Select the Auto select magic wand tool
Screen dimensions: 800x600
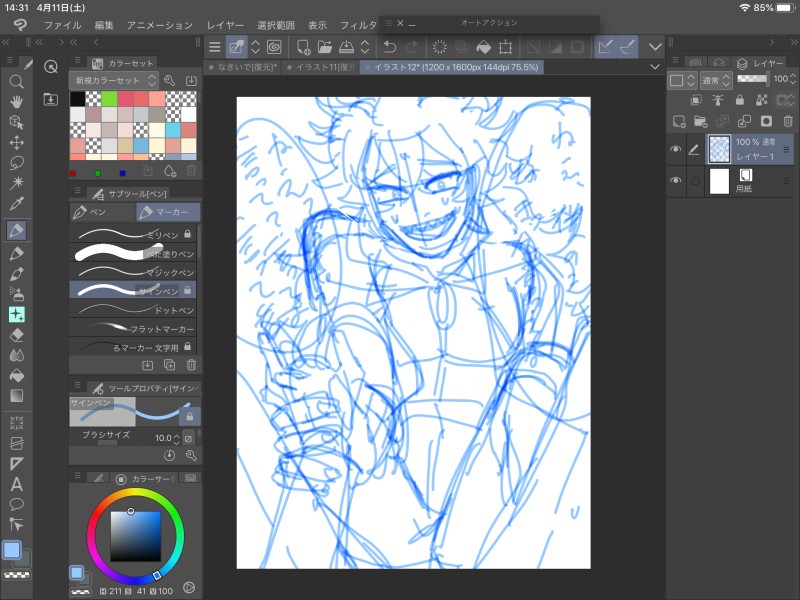16,183
